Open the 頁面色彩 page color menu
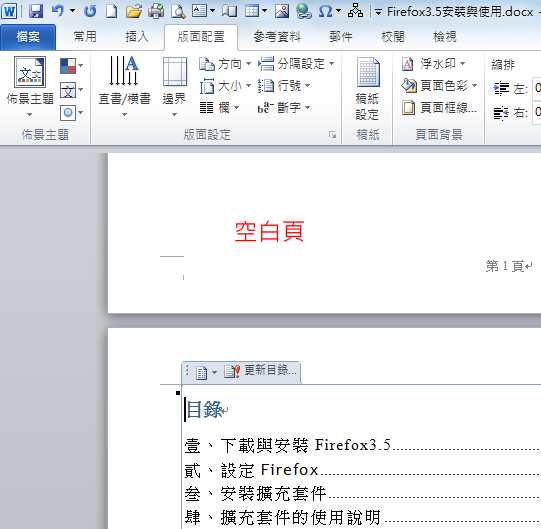541x529 pixels. [439, 86]
